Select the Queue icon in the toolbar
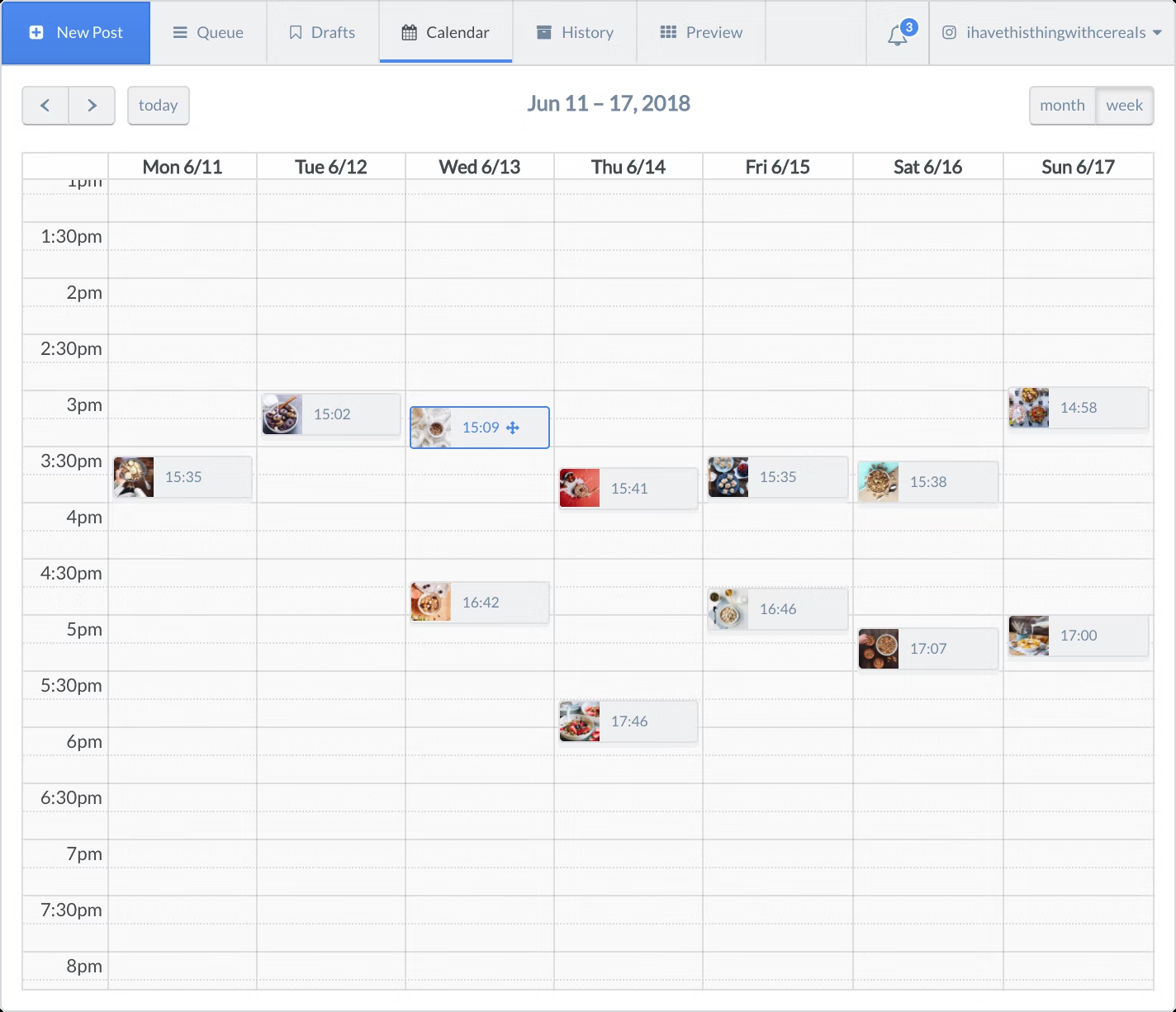 point(180,32)
